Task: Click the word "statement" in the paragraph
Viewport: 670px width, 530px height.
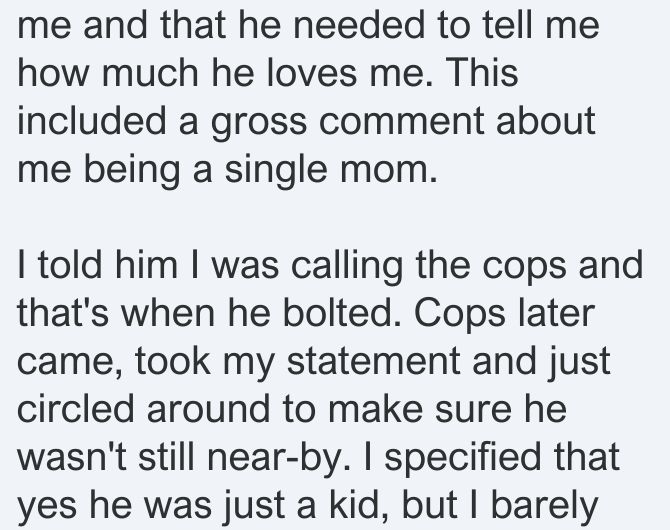Action: point(373,362)
